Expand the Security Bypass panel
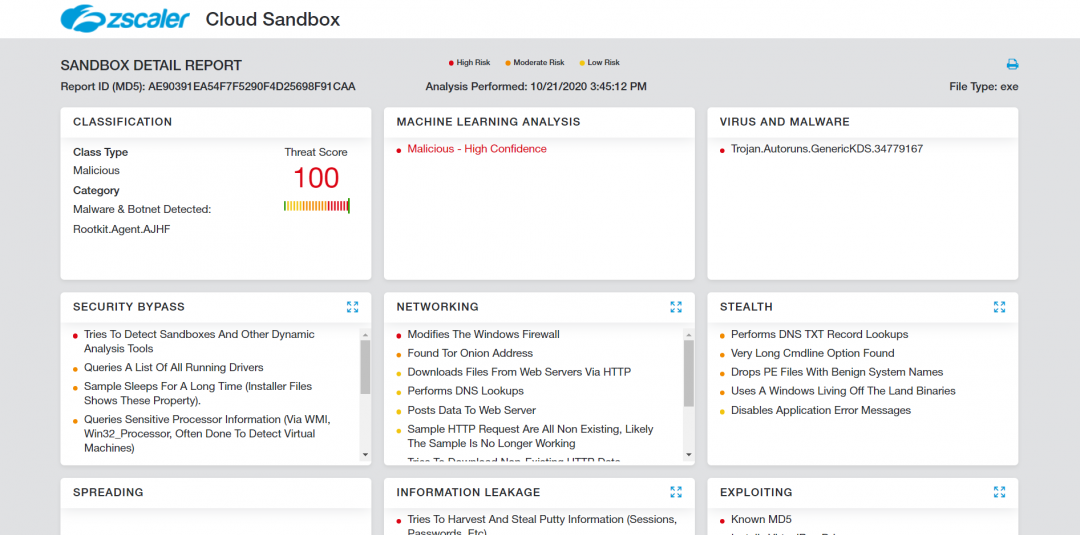The width and height of the screenshot is (1080, 535). [352, 307]
